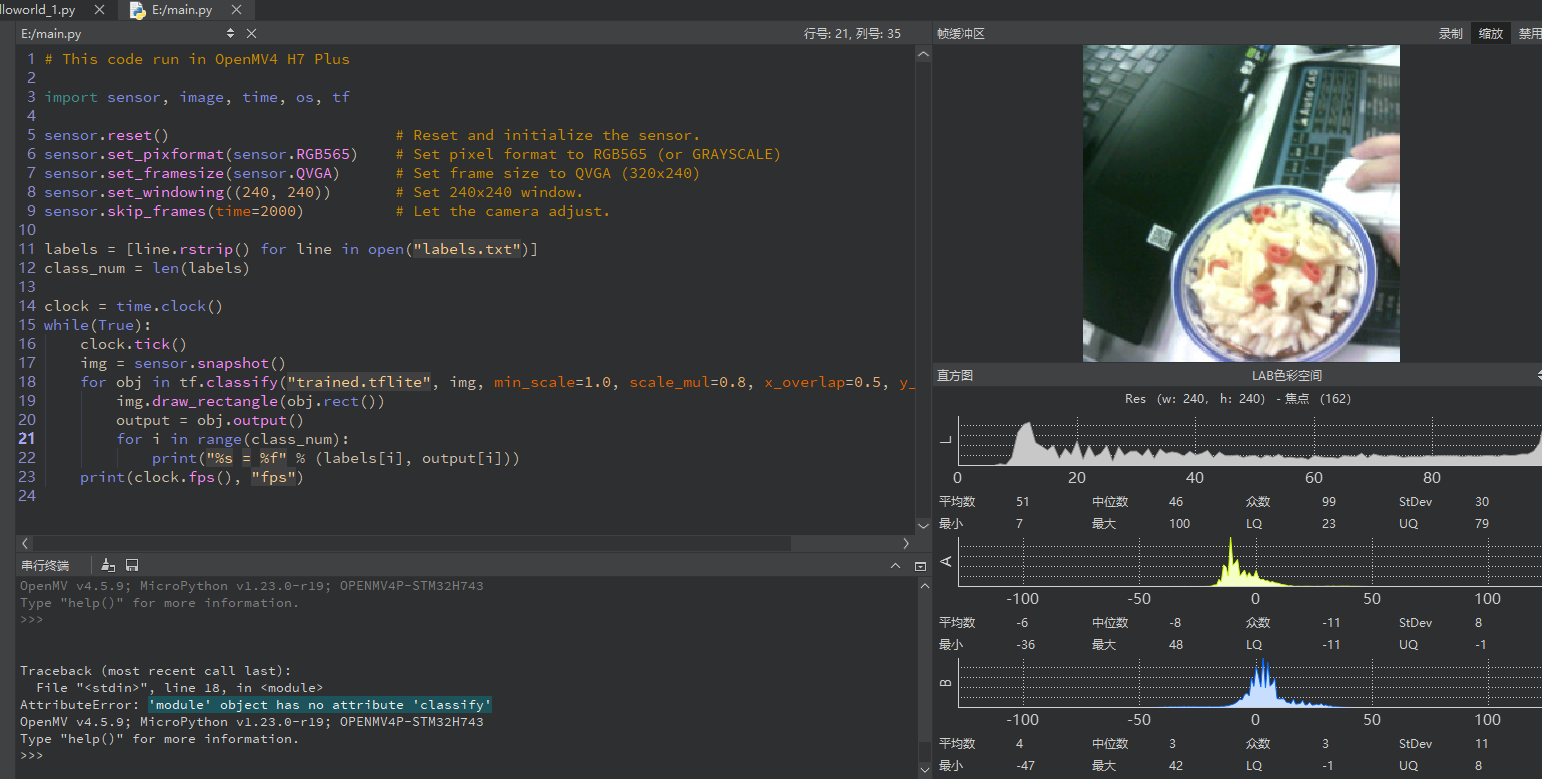Save the serial terminal output
Screen dimensions: 1542x779
132,565
